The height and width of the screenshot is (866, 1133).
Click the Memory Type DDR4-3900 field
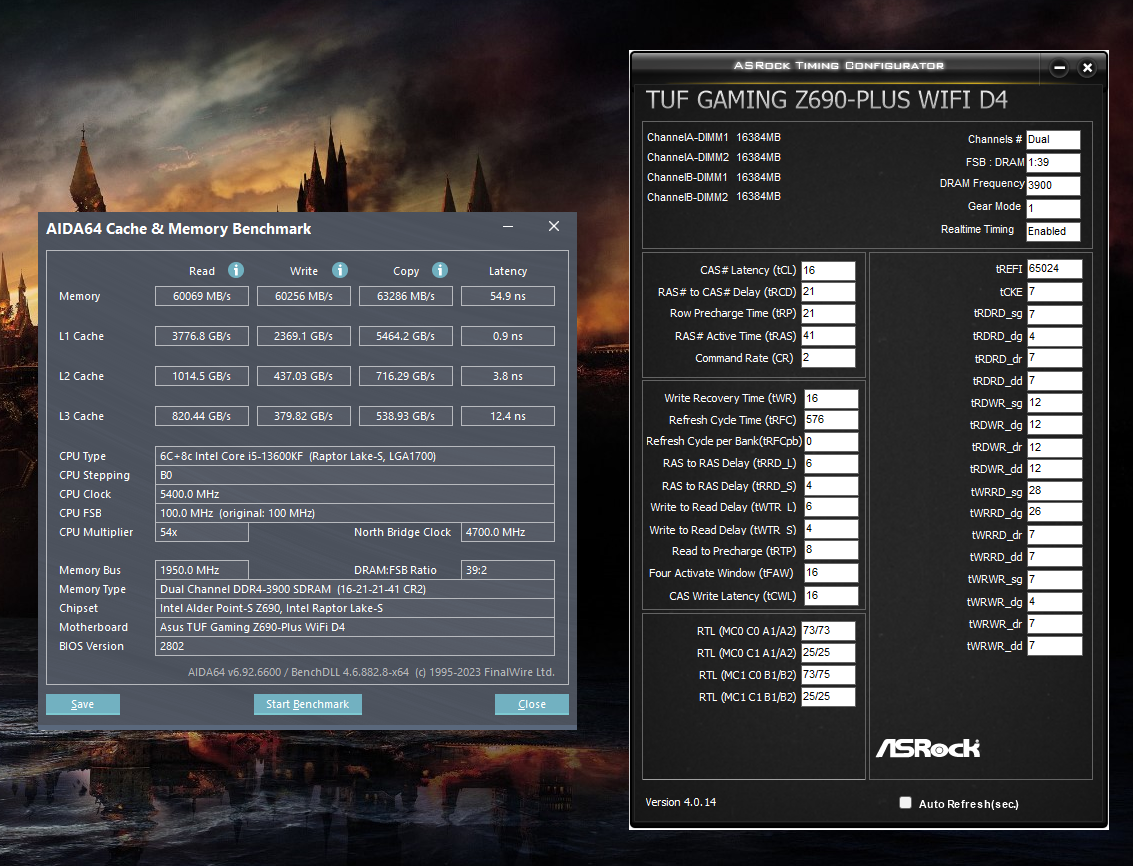355,589
